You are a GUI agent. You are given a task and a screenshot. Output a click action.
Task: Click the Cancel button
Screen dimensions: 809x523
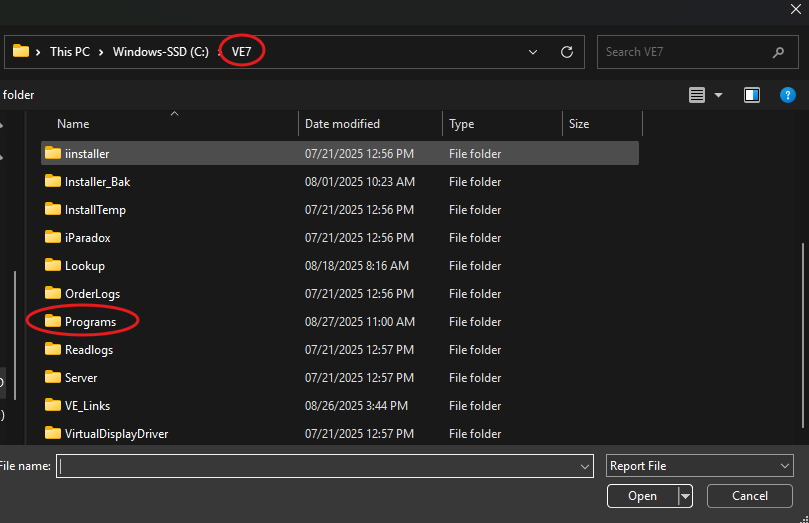750,496
